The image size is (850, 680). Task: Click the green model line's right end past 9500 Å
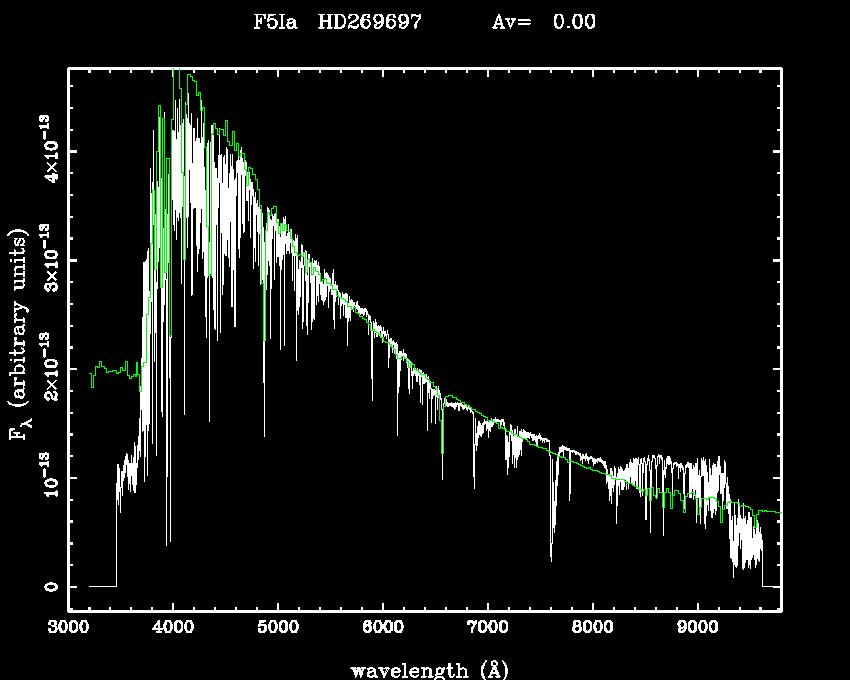770,512
